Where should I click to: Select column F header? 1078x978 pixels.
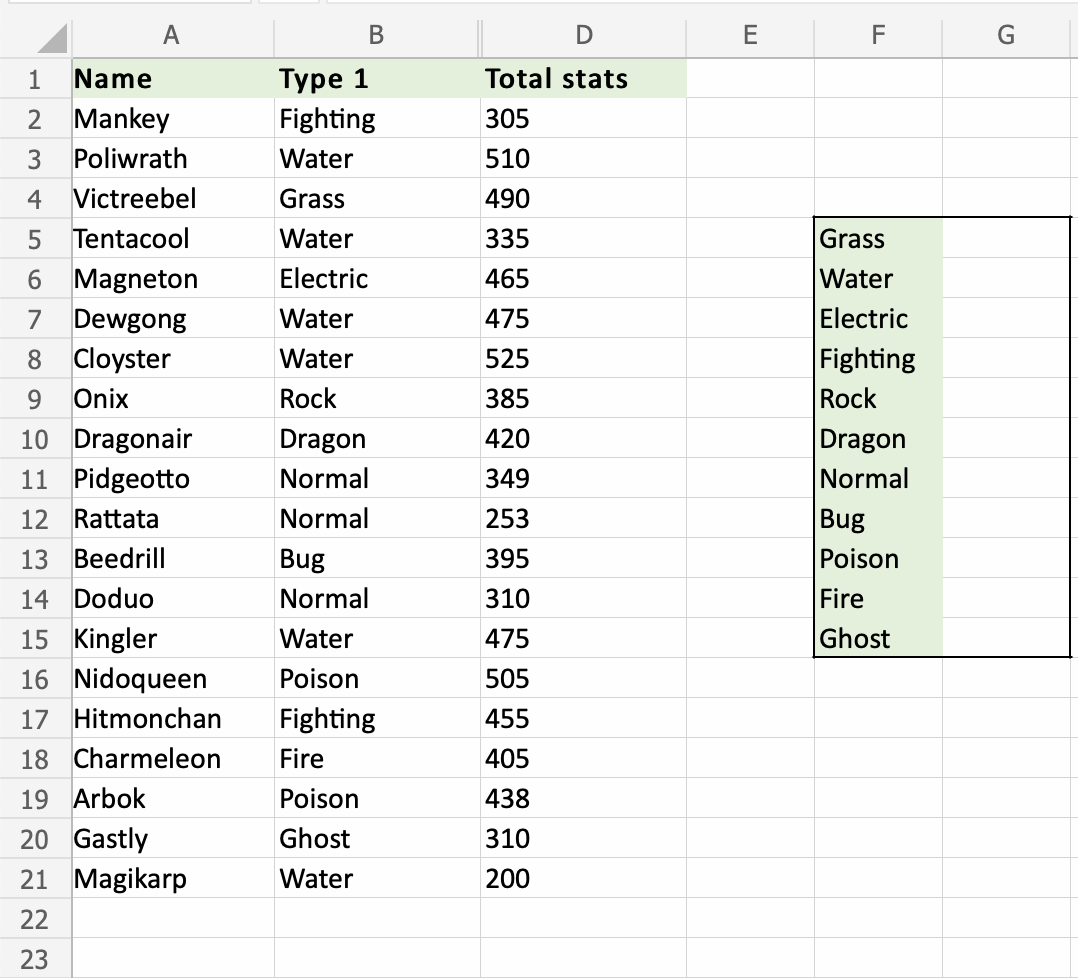tap(877, 35)
